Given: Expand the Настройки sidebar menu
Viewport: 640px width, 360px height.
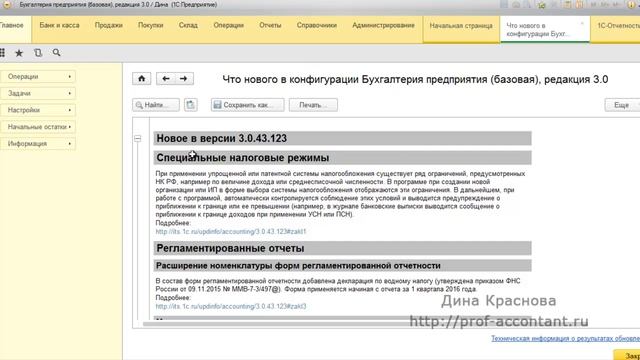Looking at the screenshot, I should [38, 110].
